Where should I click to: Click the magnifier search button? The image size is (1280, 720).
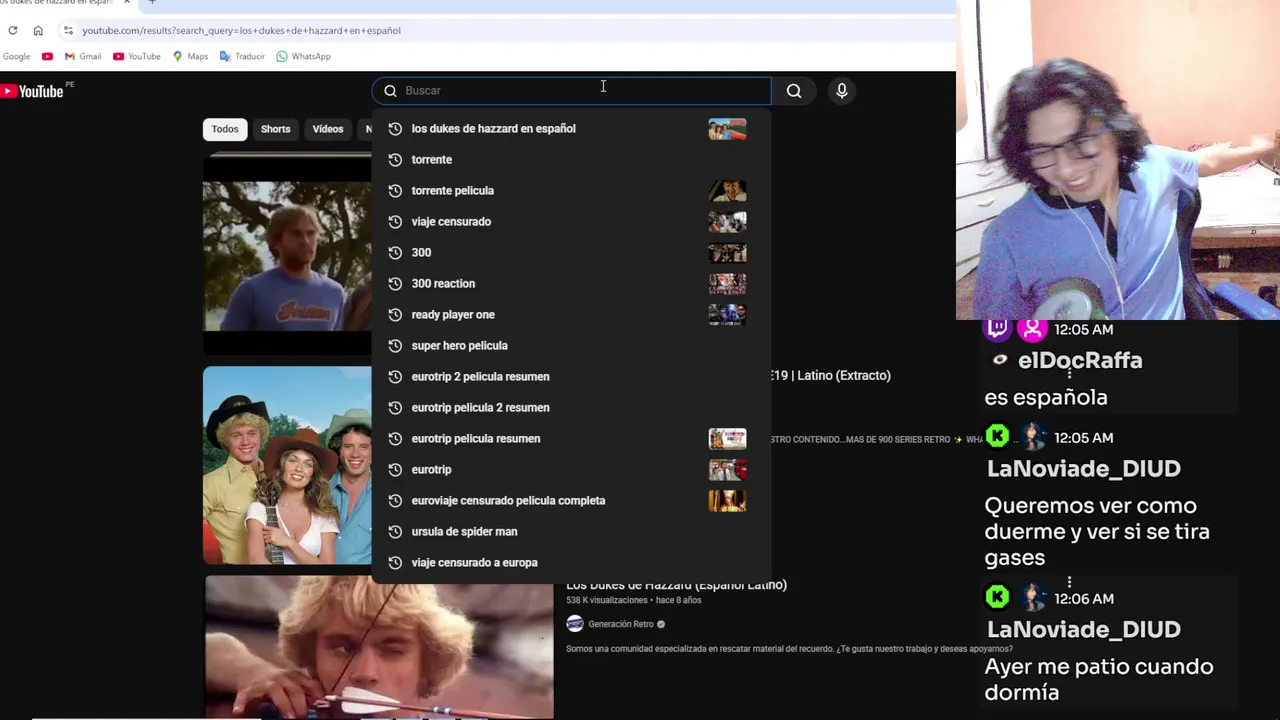pos(794,91)
